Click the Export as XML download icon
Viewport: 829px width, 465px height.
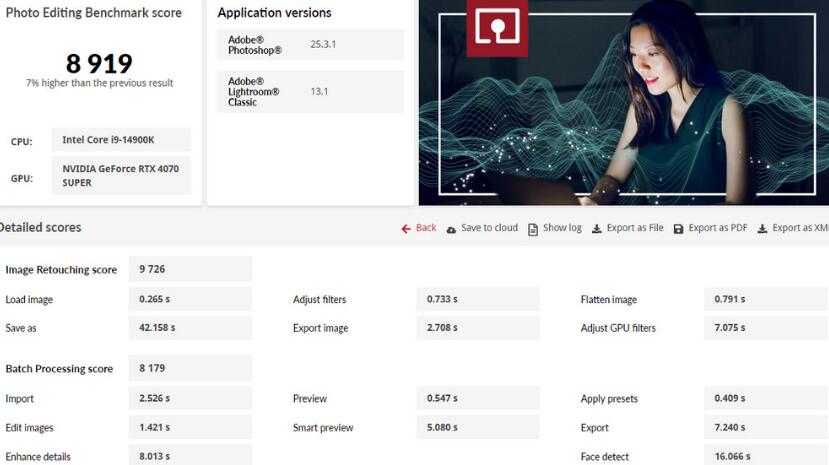(x=762, y=228)
